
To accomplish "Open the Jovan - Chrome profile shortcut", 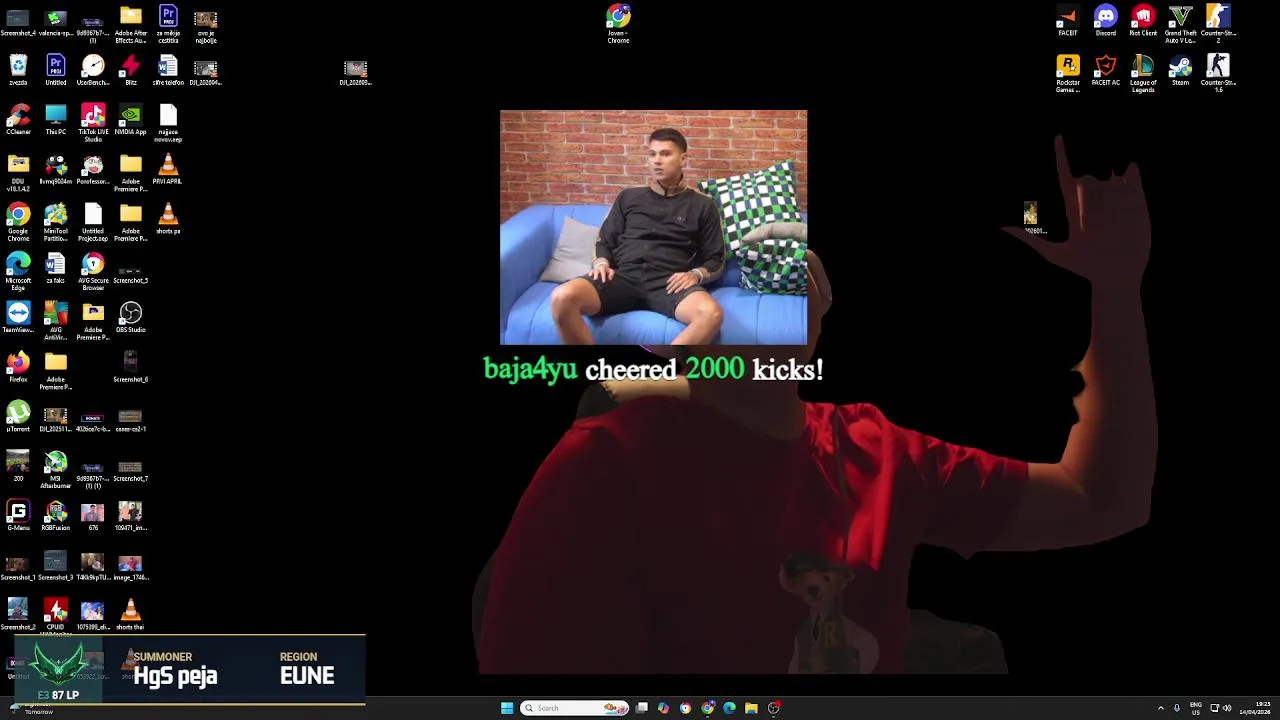I will point(618,23).
